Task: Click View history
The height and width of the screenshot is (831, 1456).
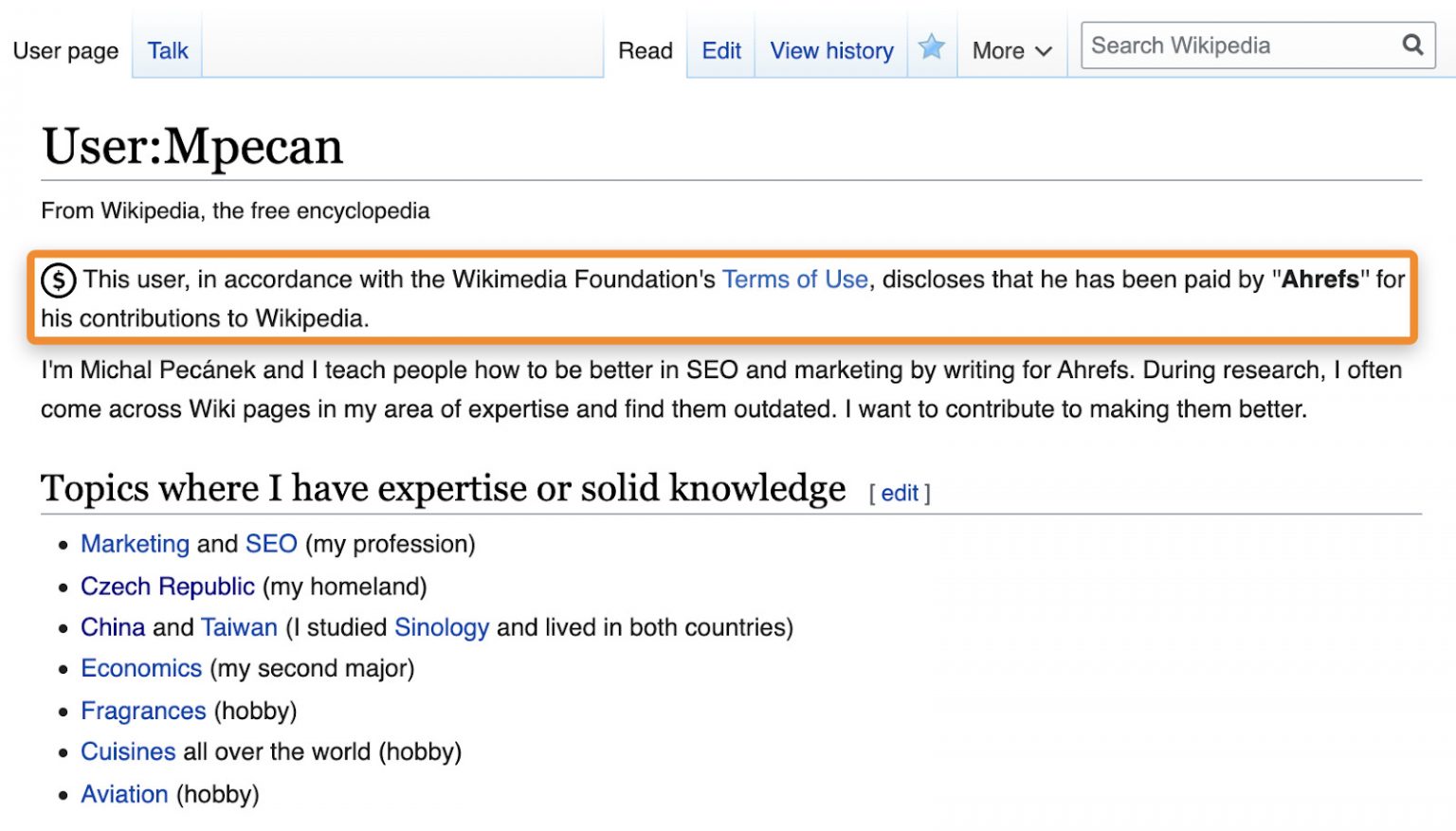Action: point(831,51)
